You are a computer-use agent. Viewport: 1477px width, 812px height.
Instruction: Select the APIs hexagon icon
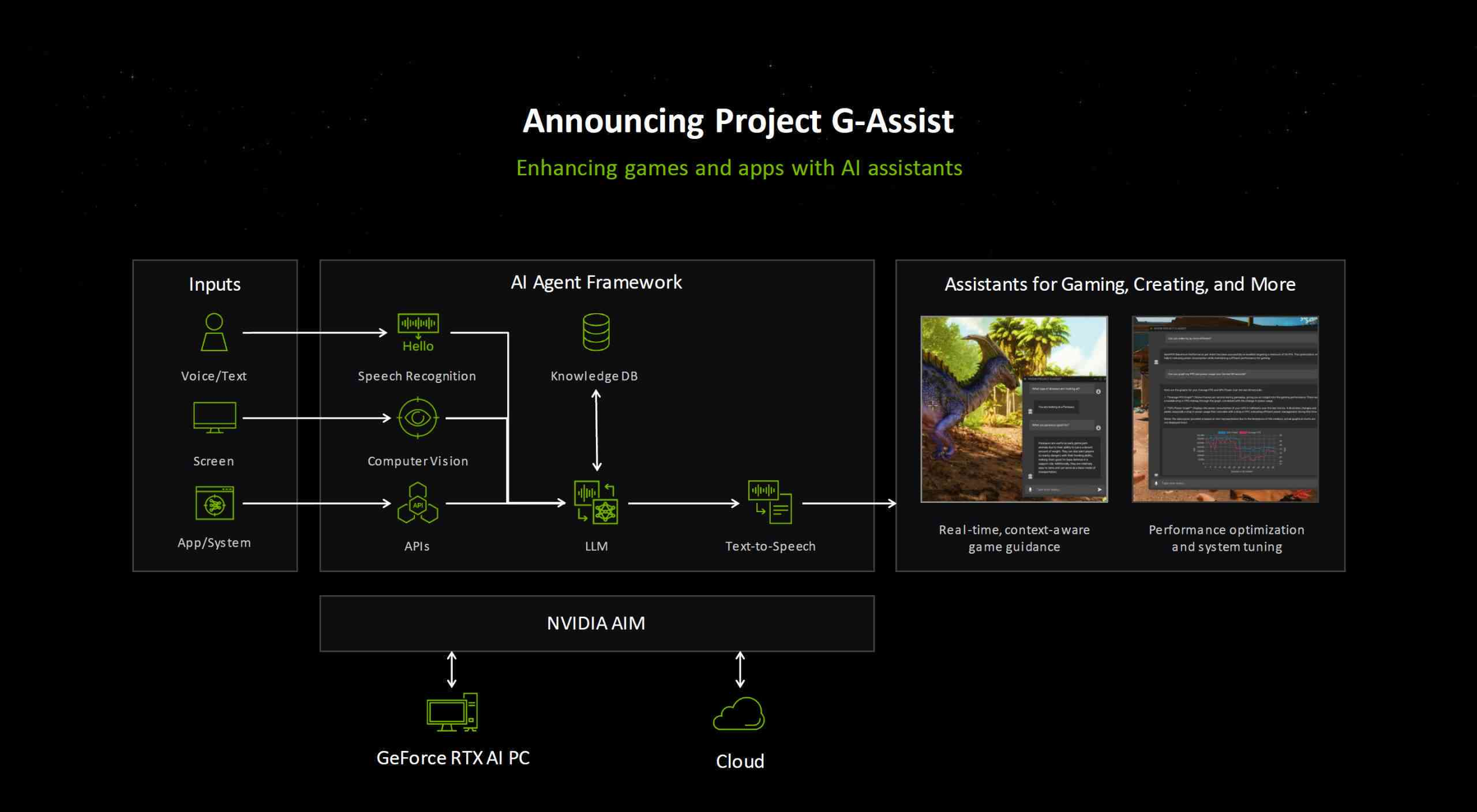(x=418, y=503)
